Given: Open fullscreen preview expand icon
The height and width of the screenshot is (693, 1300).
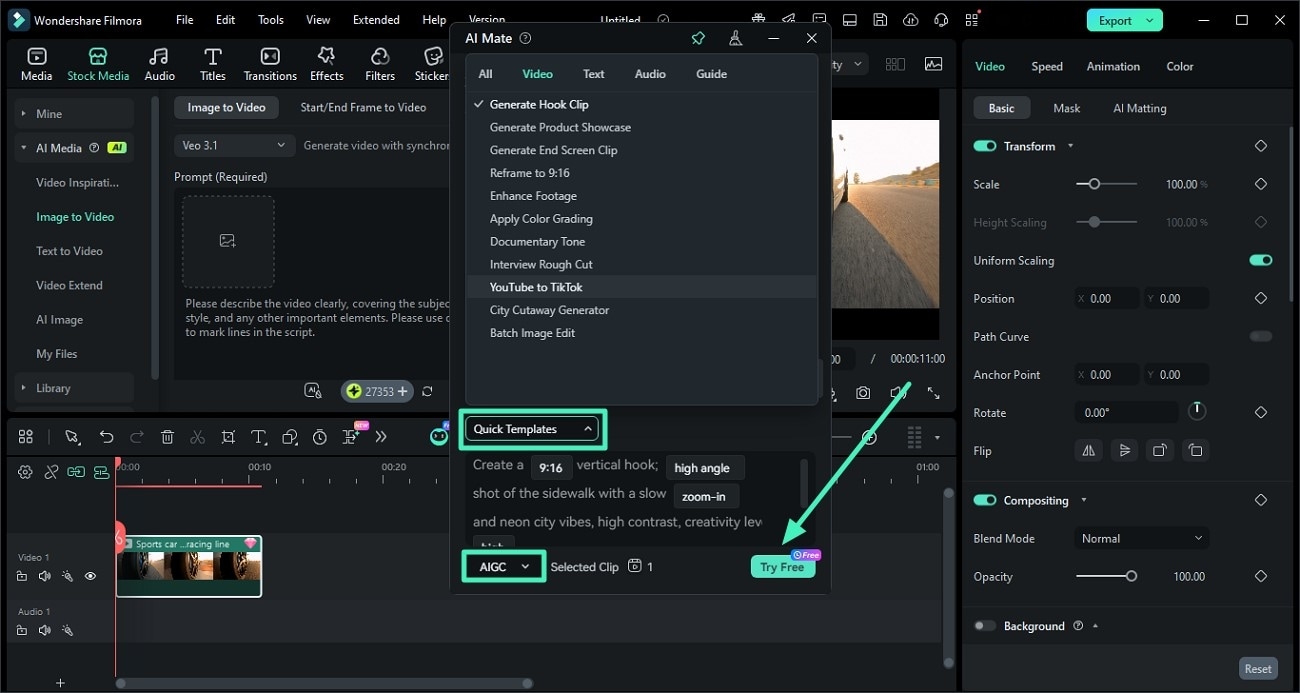Looking at the screenshot, I should (x=933, y=394).
